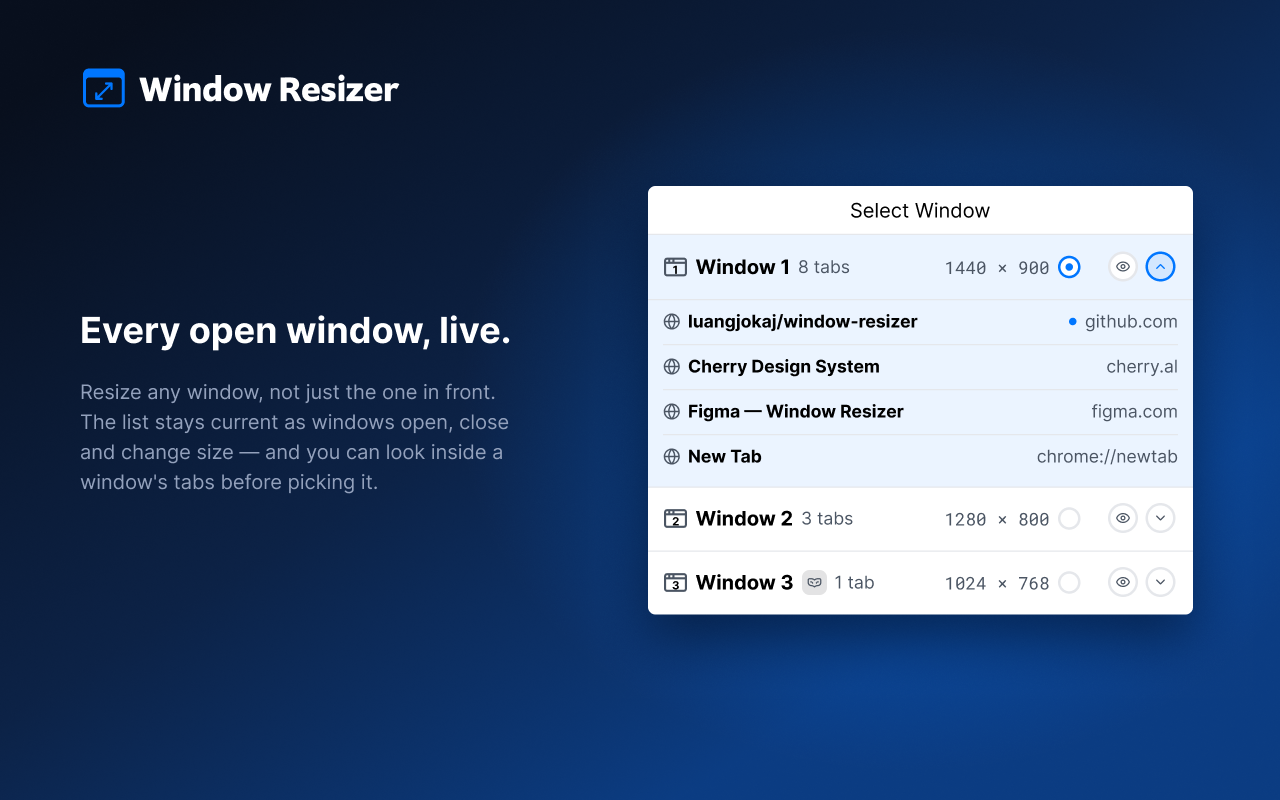Open the New Tab row
This screenshot has width=1280, height=800.
(x=920, y=457)
